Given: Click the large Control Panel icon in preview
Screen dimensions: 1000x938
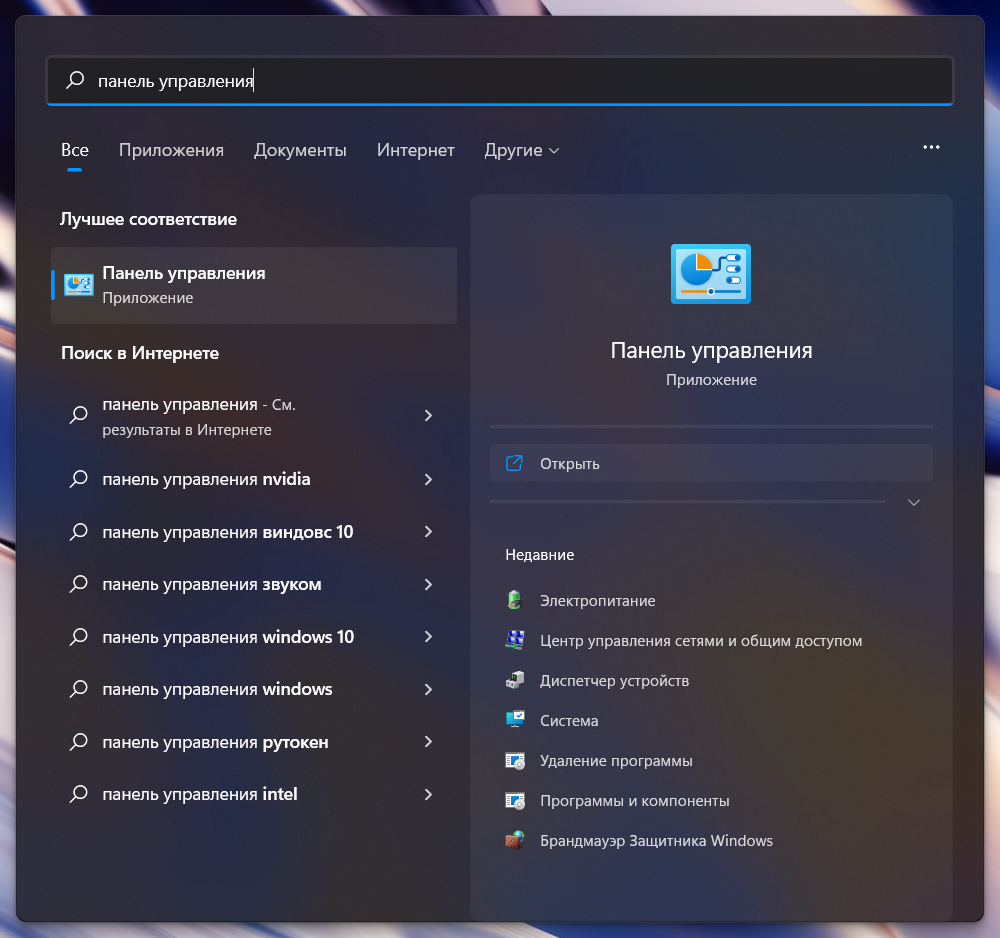Looking at the screenshot, I should click(x=710, y=274).
